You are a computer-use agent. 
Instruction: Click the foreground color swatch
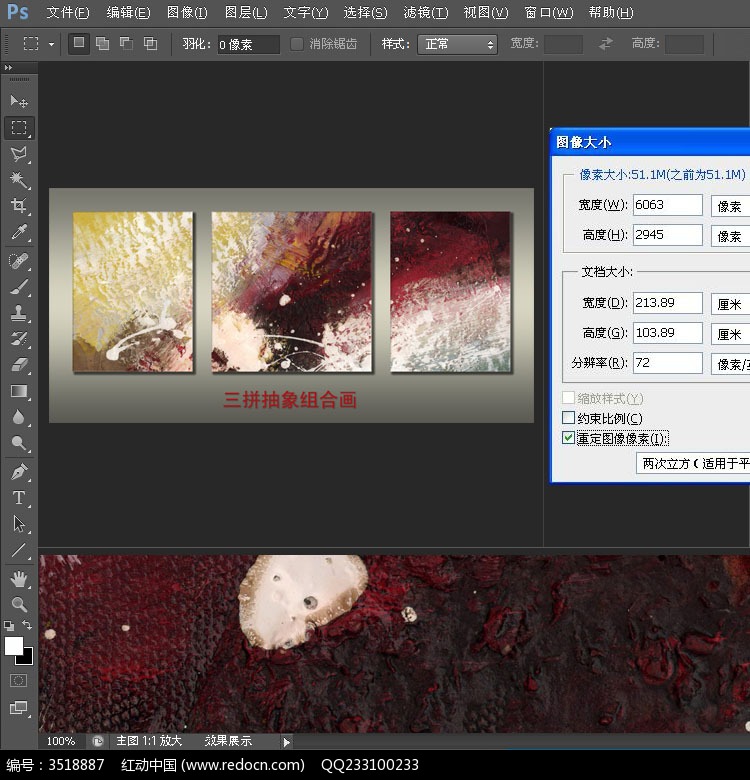point(14,646)
